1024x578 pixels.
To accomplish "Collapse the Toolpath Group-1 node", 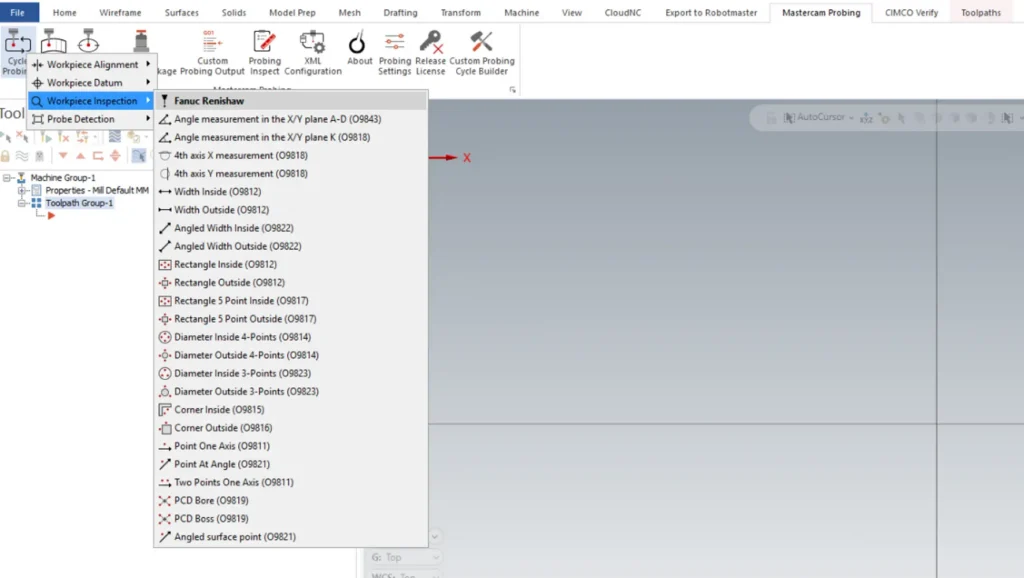I will click(22, 203).
